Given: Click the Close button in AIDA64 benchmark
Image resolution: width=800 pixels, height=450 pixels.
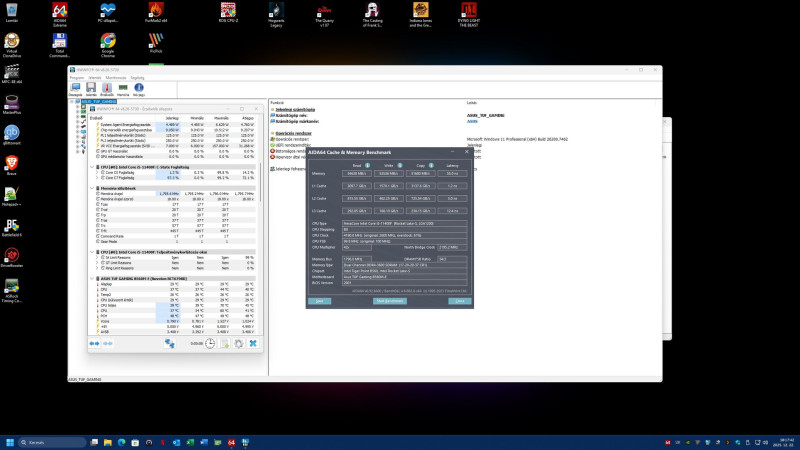Looking at the screenshot, I should (460, 301).
